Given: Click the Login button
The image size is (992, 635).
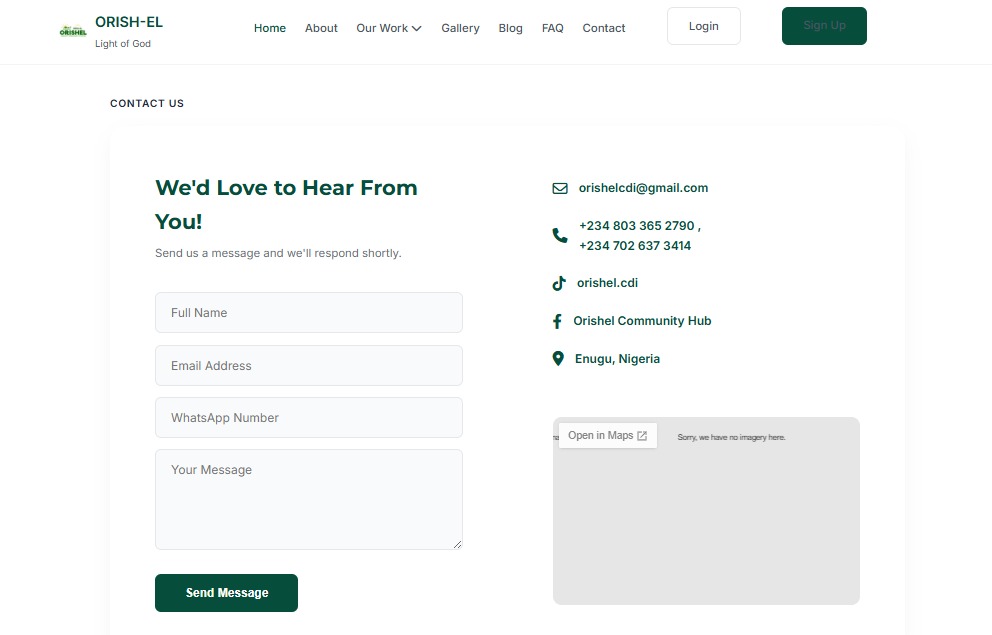Looking at the screenshot, I should (703, 26).
